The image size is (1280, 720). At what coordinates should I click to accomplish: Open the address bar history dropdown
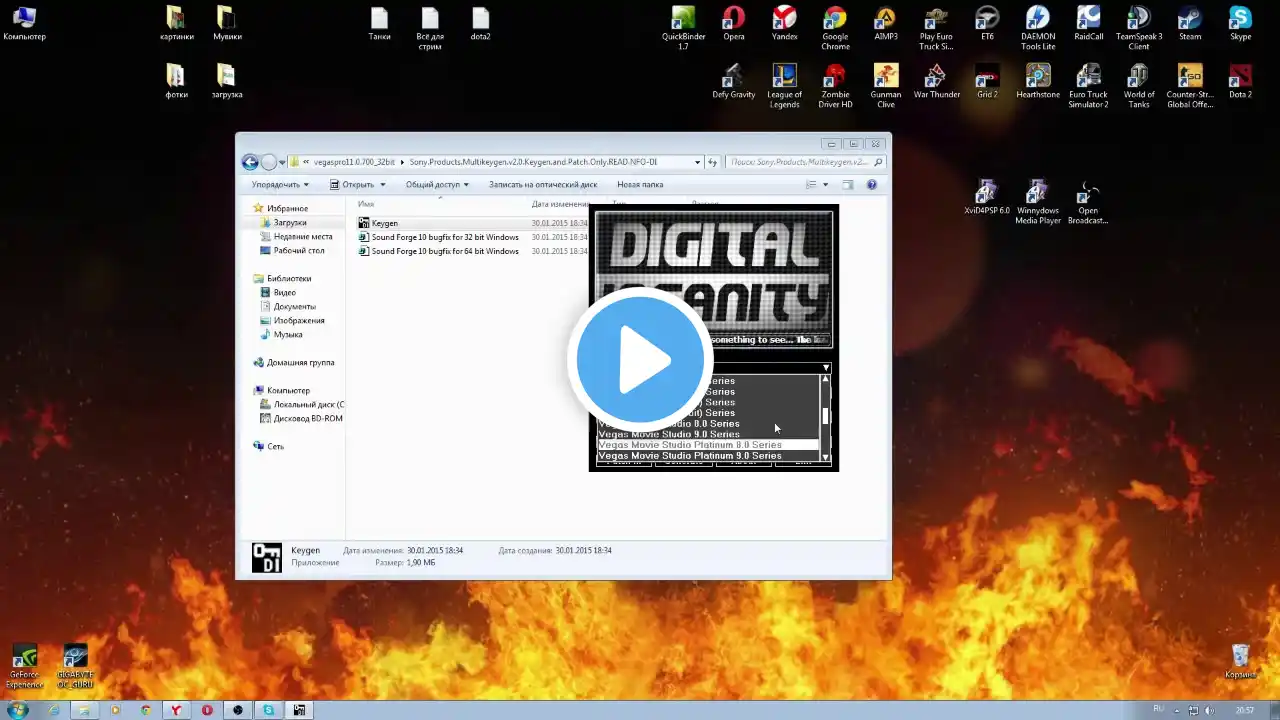click(697, 162)
